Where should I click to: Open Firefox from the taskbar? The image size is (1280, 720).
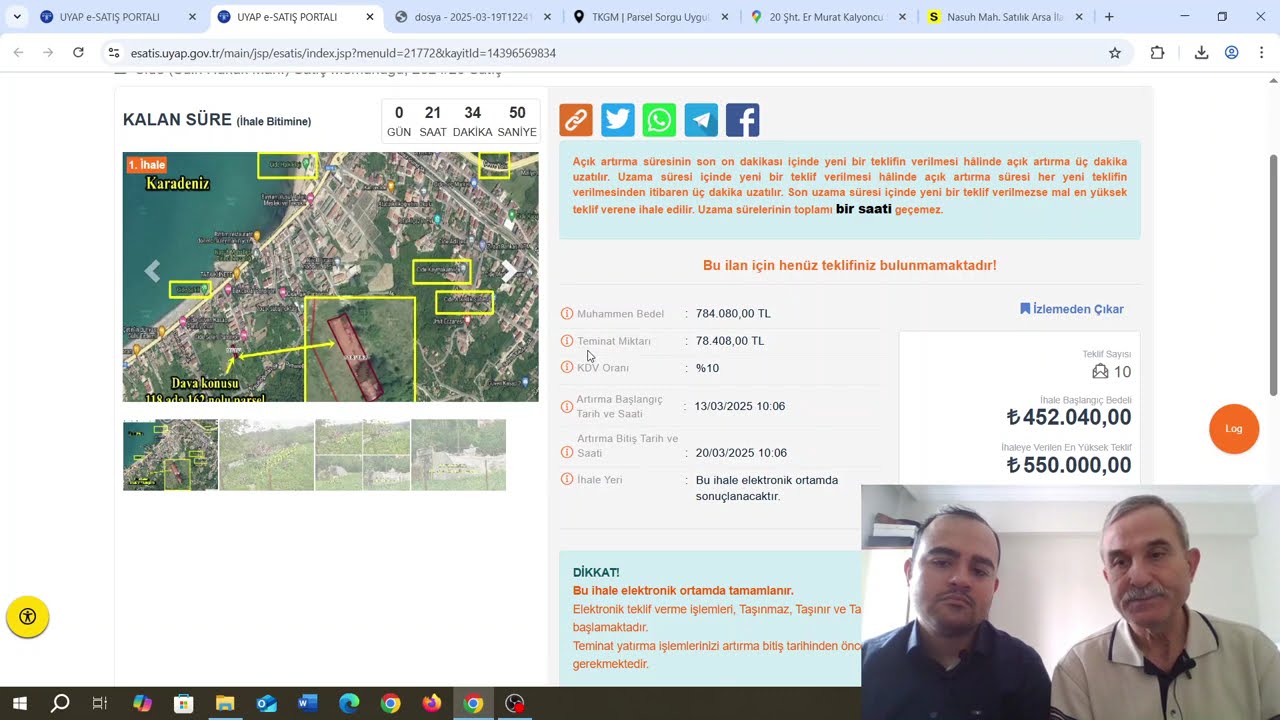(432, 704)
